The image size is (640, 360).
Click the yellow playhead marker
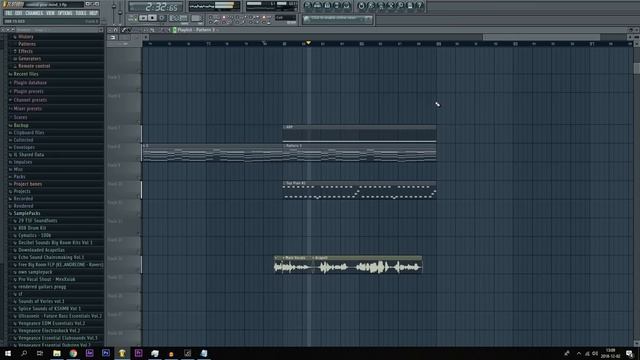pos(309,43)
